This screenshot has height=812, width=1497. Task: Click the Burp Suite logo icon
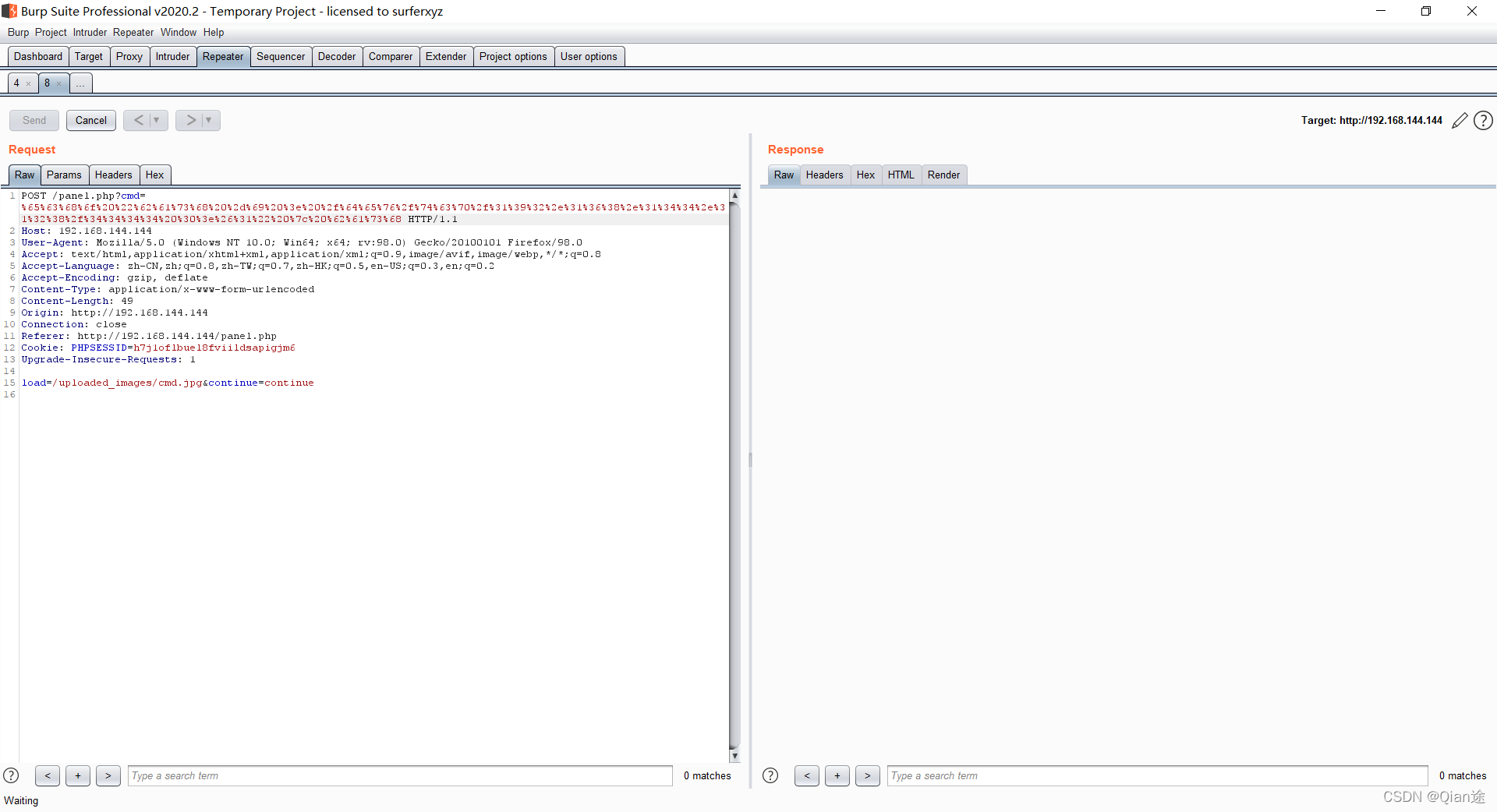9,11
